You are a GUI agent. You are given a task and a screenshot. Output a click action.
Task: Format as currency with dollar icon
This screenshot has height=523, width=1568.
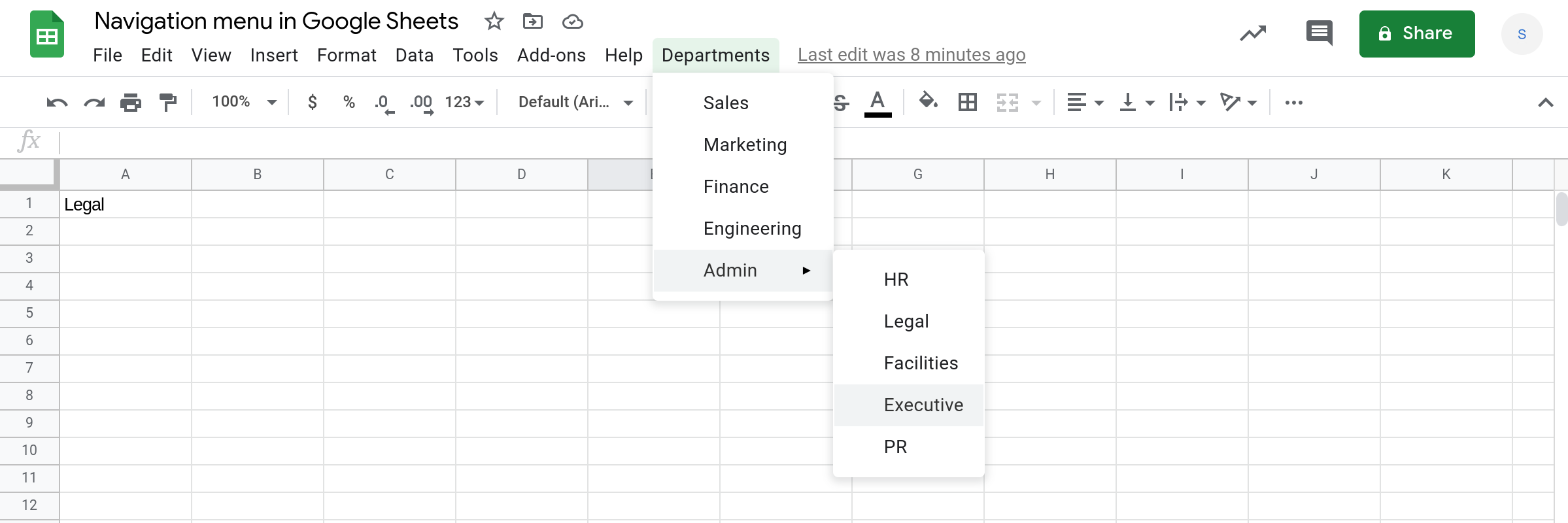[x=313, y=102]
